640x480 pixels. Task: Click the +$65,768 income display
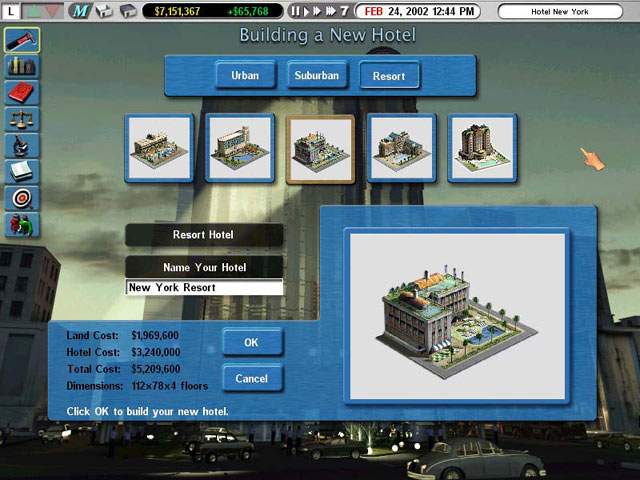click(248, 11)
